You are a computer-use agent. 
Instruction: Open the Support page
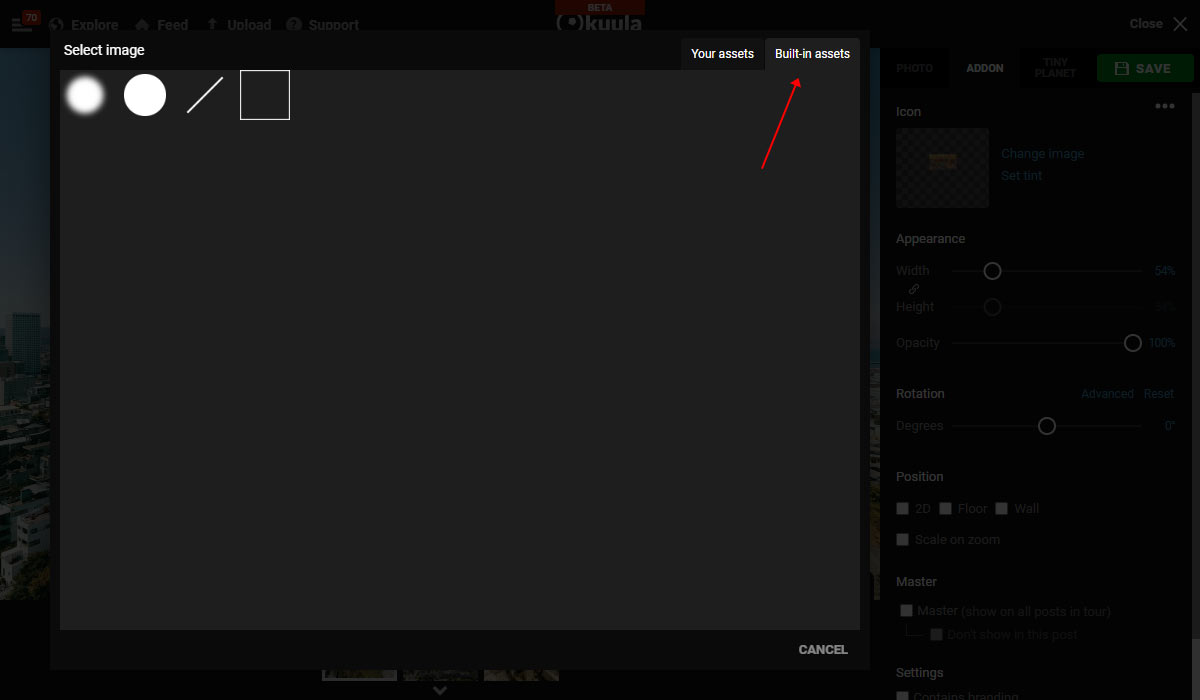coord(334,25)
